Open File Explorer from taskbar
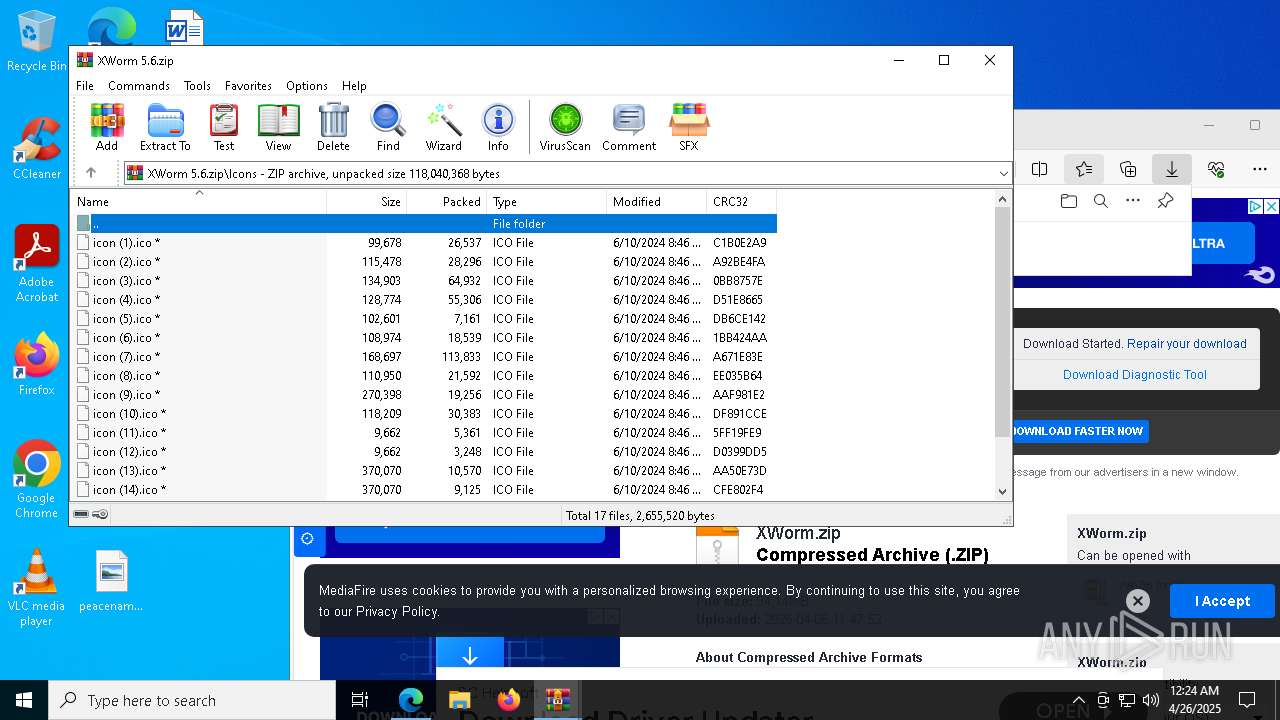This screenshot has width=1280, height=720. pyautogui.click(x=459, y=700)
